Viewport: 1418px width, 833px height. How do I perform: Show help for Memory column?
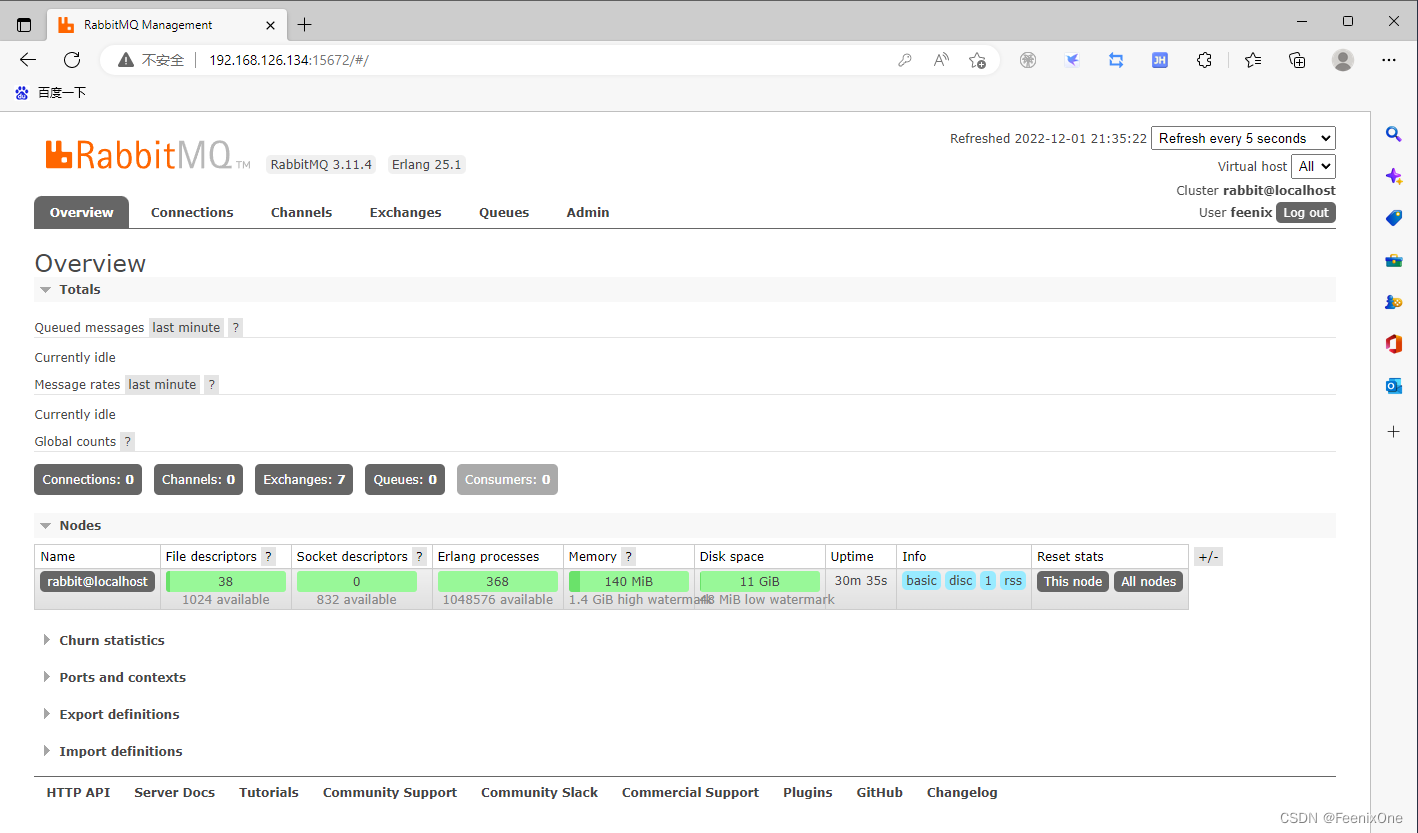(628, 557)
